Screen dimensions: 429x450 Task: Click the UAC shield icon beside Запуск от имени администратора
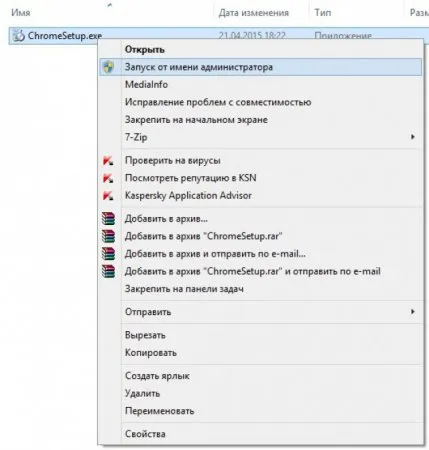[108, 67]
